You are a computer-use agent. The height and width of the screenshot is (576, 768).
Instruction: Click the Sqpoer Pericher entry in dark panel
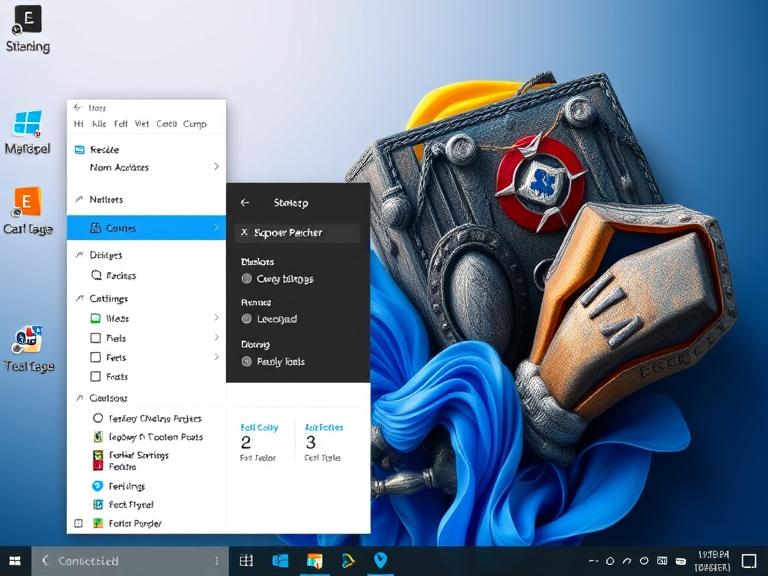pyautogui.click(x=297, y=233)
